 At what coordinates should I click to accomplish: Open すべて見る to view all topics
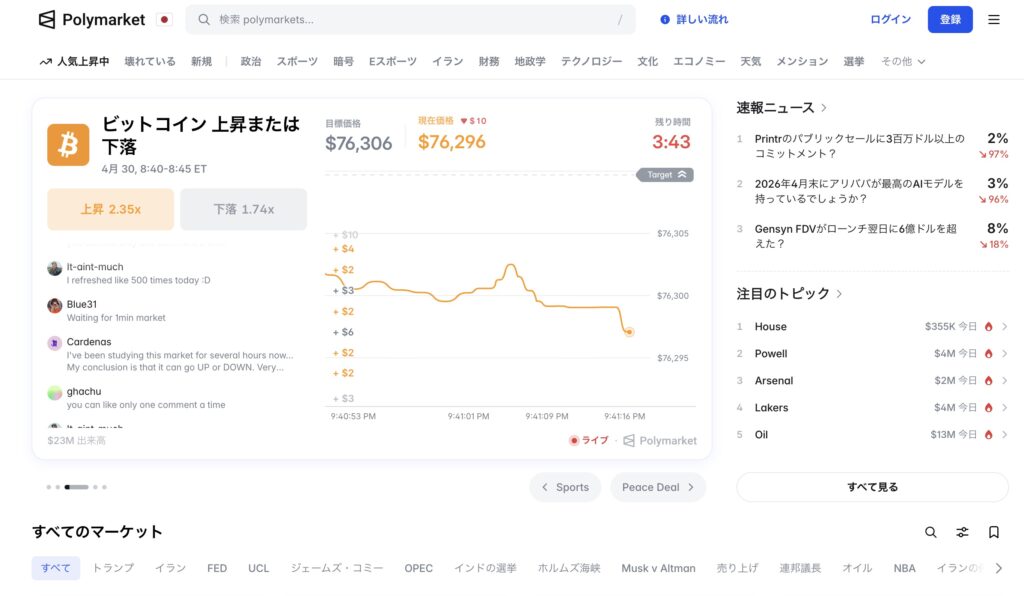(871, 486)
